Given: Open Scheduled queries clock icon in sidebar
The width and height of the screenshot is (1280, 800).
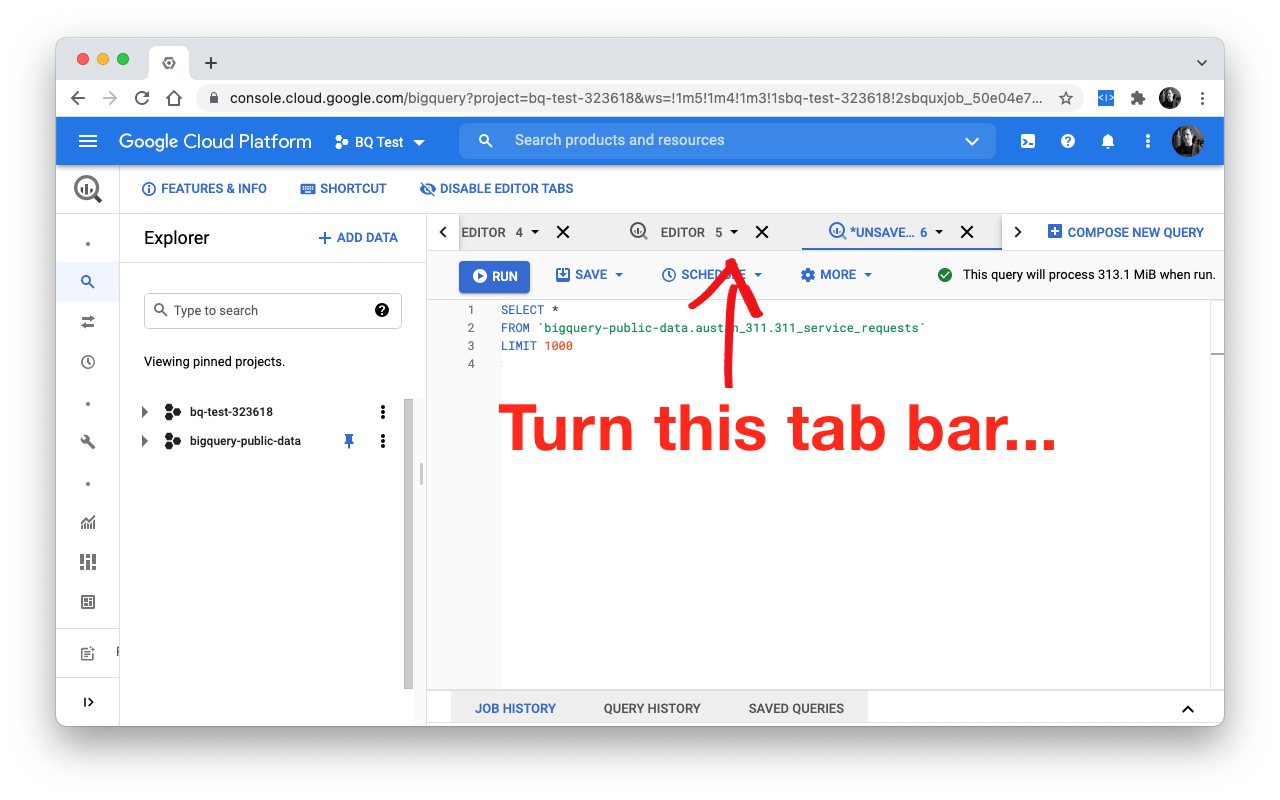Looking at the screenshot, I should click(x=88, y=362).
